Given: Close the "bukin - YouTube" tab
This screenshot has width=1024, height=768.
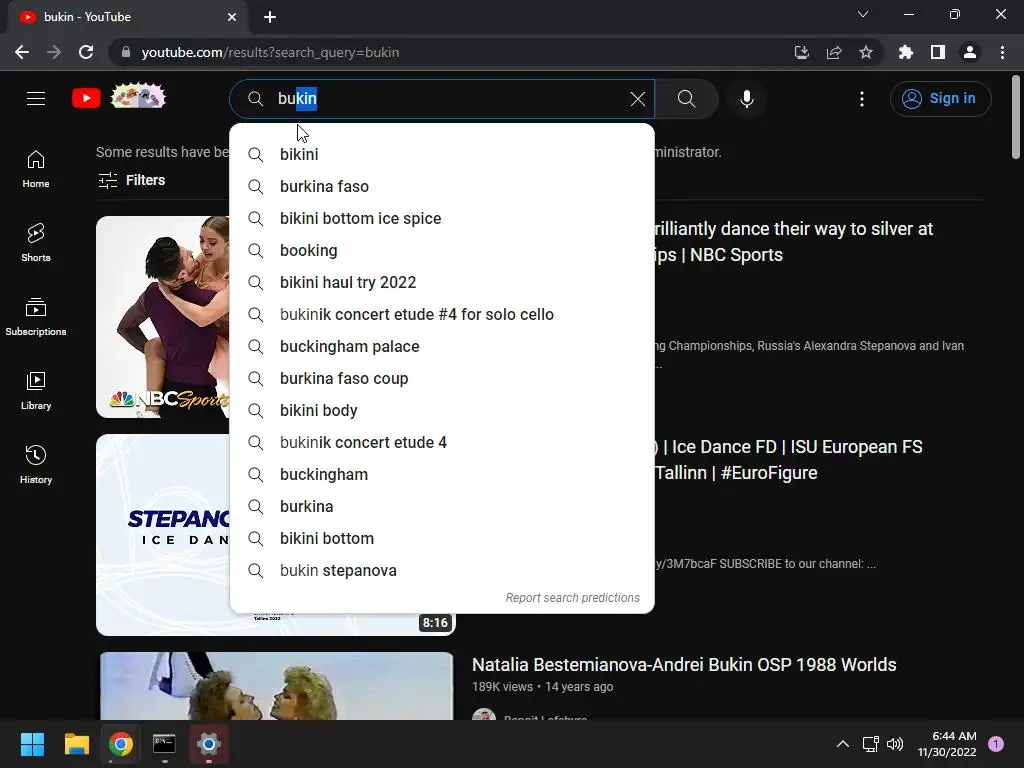Looking at the screenshot, I should (x=232, y=17).
